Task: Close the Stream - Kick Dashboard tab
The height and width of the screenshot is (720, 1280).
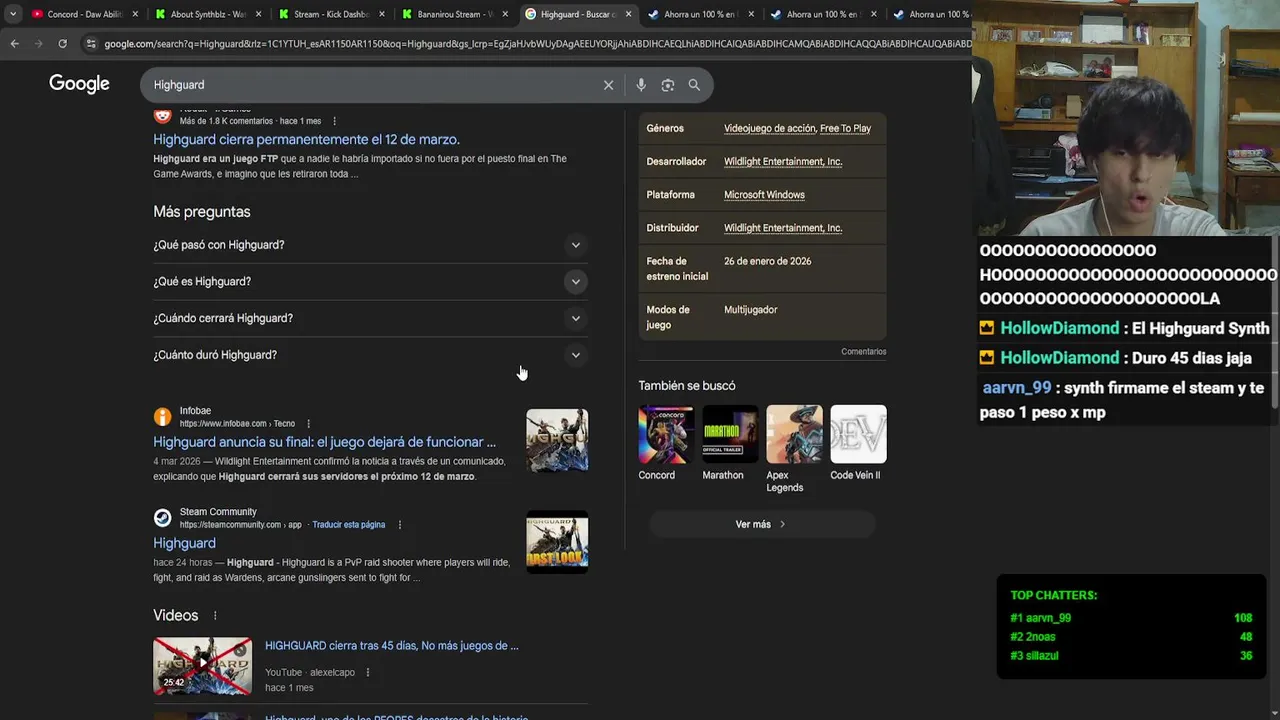Action: point(382,14)
